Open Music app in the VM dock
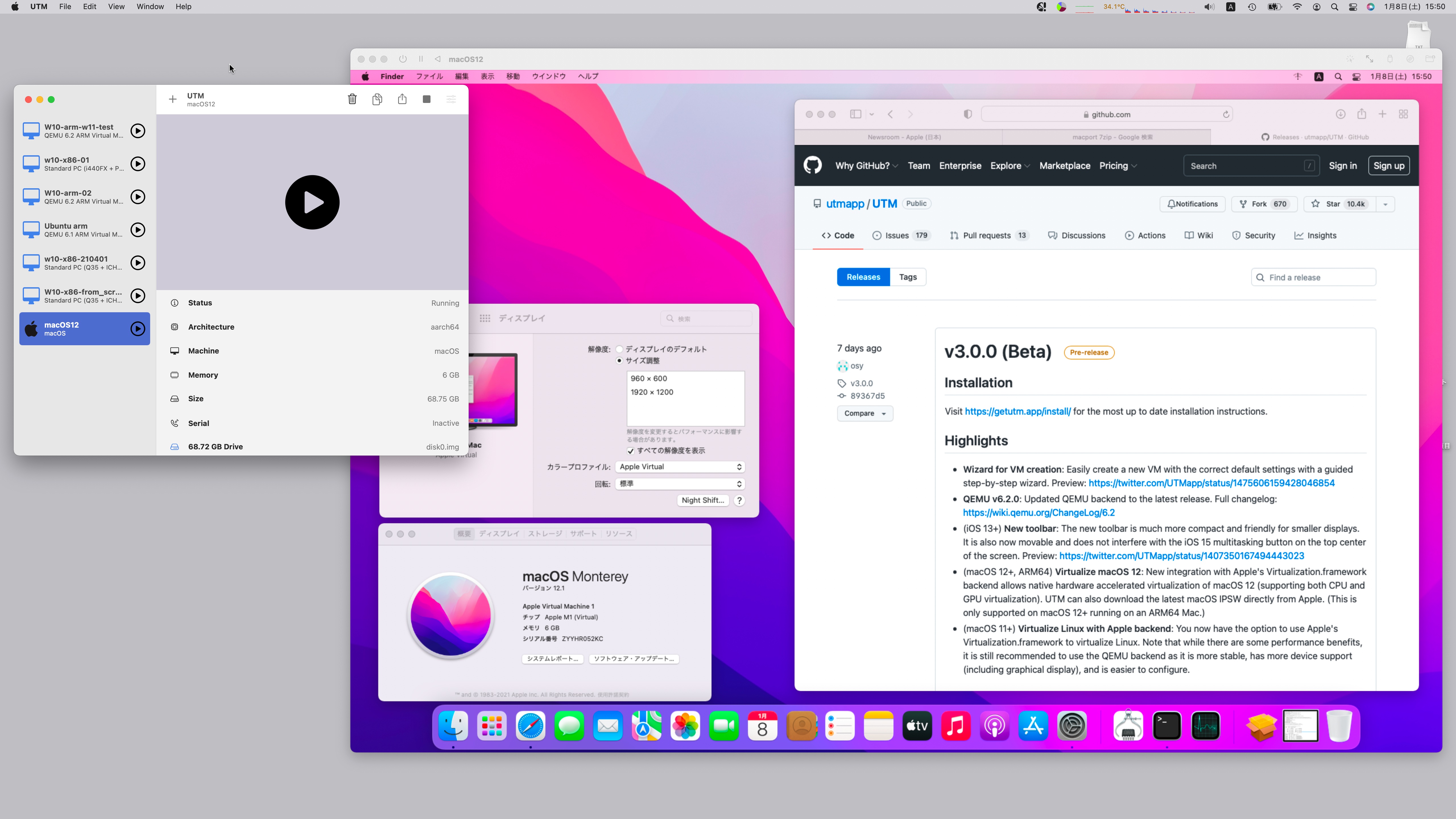The image size is (1456, 819). point(956,725)
